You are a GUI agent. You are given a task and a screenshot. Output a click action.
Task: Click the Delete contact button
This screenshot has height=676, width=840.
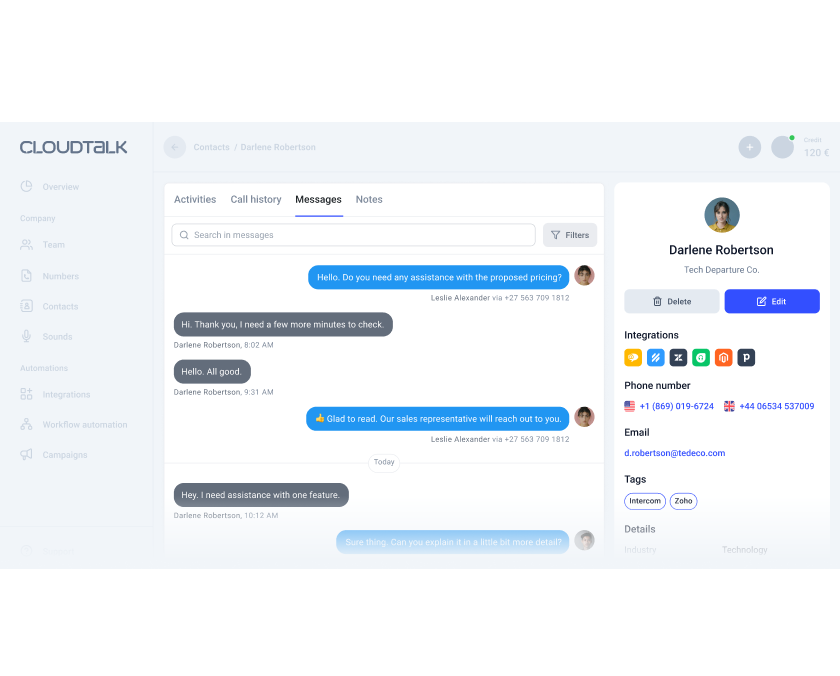671,302
